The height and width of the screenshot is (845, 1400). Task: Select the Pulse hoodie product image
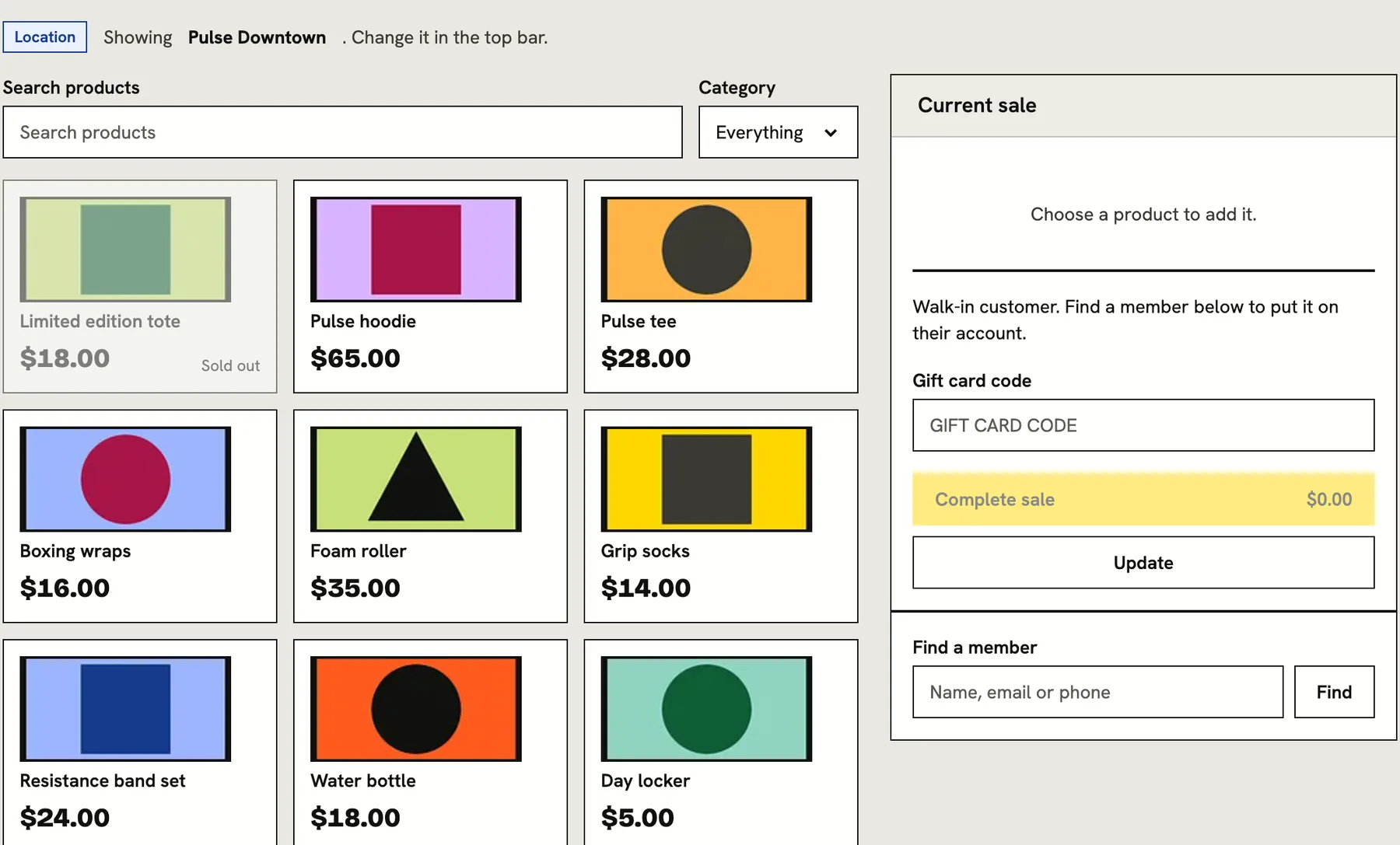point(416,250)
